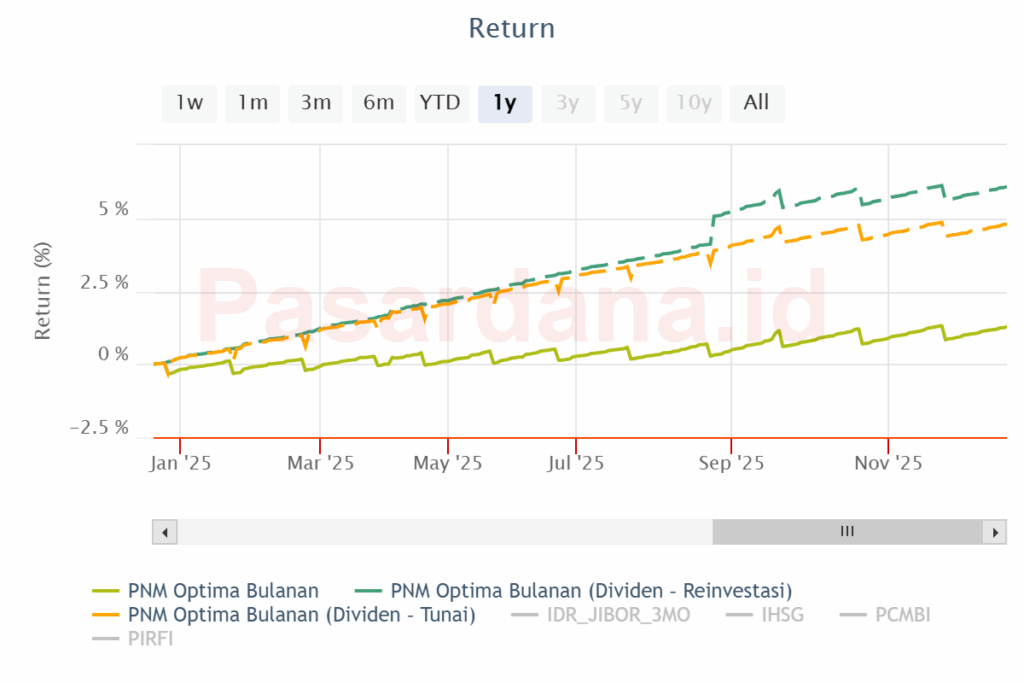Select the 1y range button
Viewport: 1024px width, 683px height.
click(505, 103)
